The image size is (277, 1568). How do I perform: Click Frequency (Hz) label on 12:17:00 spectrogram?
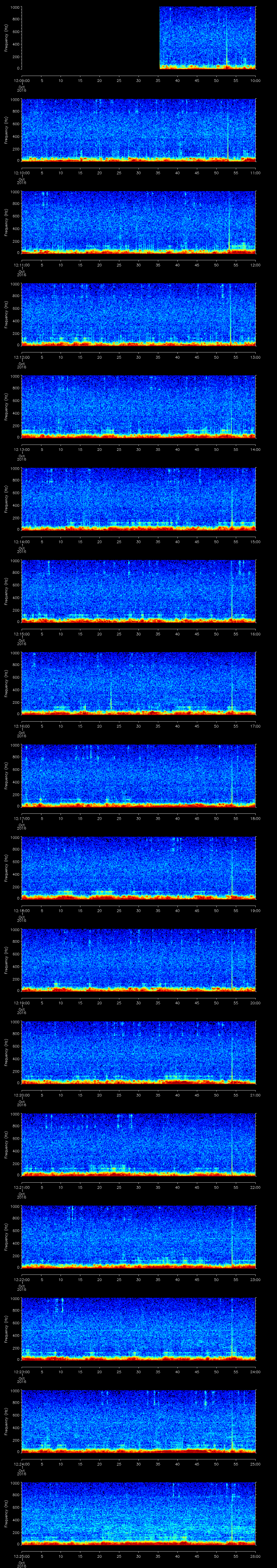(x=7, y=775)
